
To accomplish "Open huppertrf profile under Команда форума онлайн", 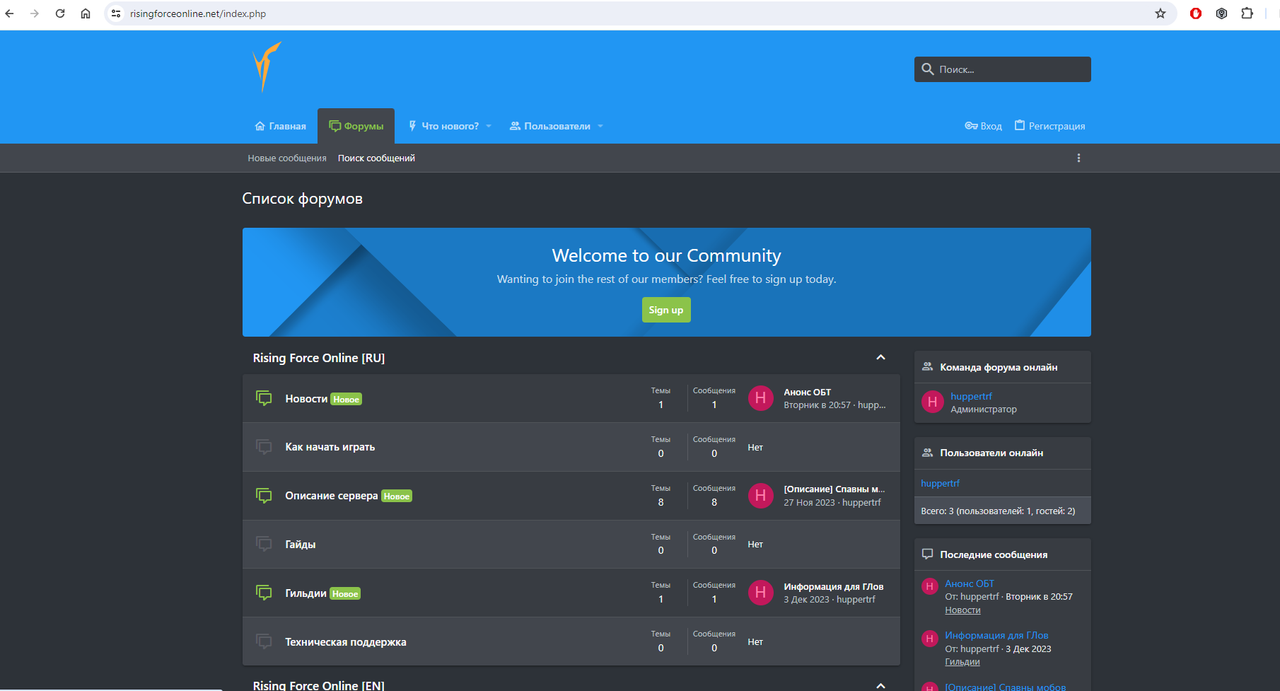I will (x=971, y=396).
